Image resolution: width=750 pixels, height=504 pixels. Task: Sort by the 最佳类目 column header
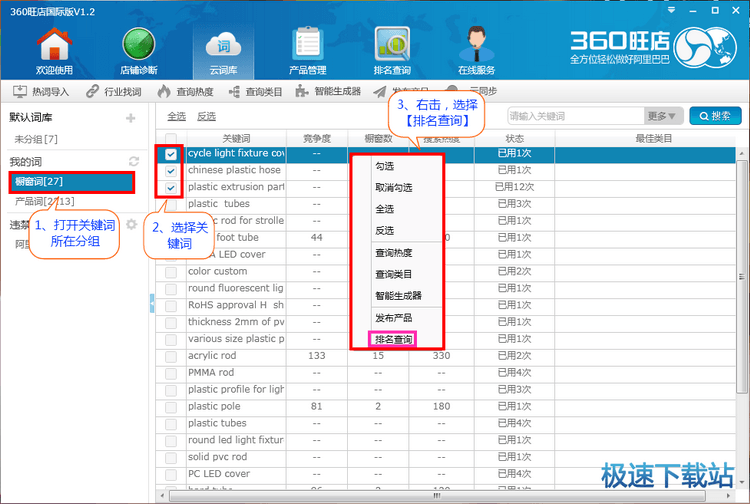(x=653, y=139)
